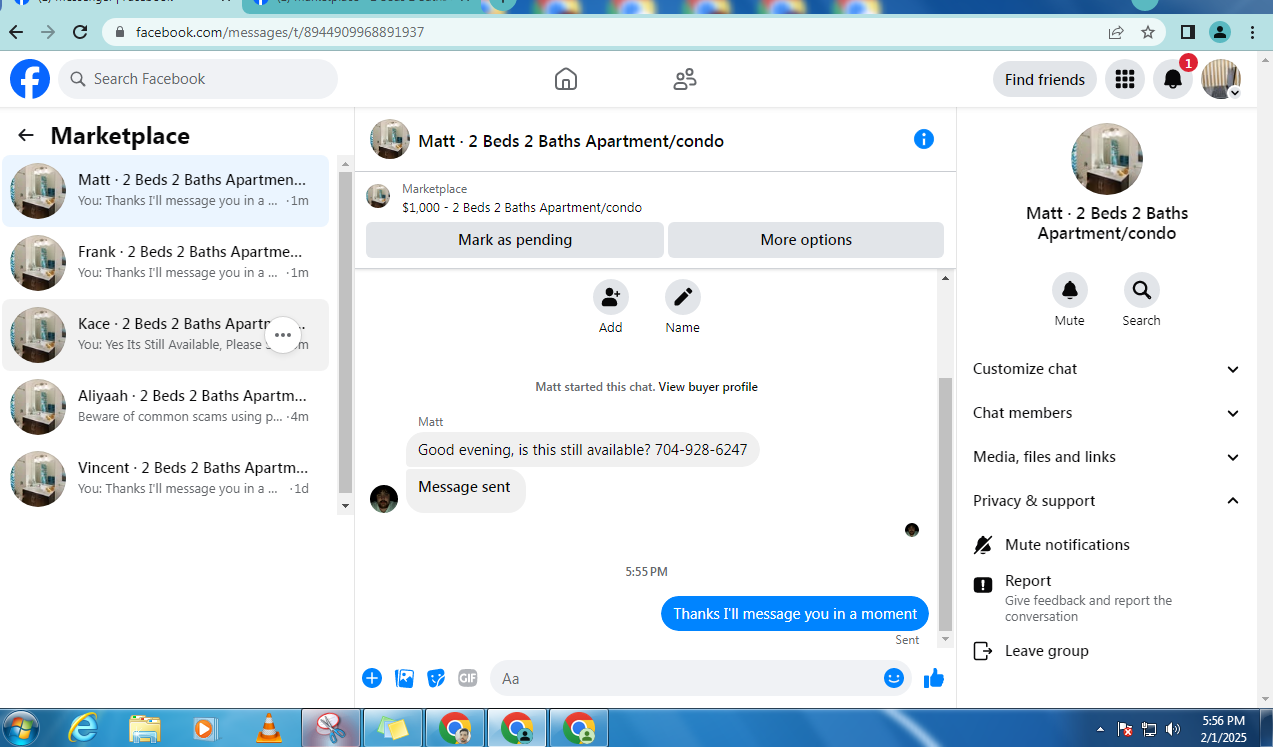Open the $1,000 Marketplace listing banner
This screenshot has width=1273, height=747.
tap(655, 198)
